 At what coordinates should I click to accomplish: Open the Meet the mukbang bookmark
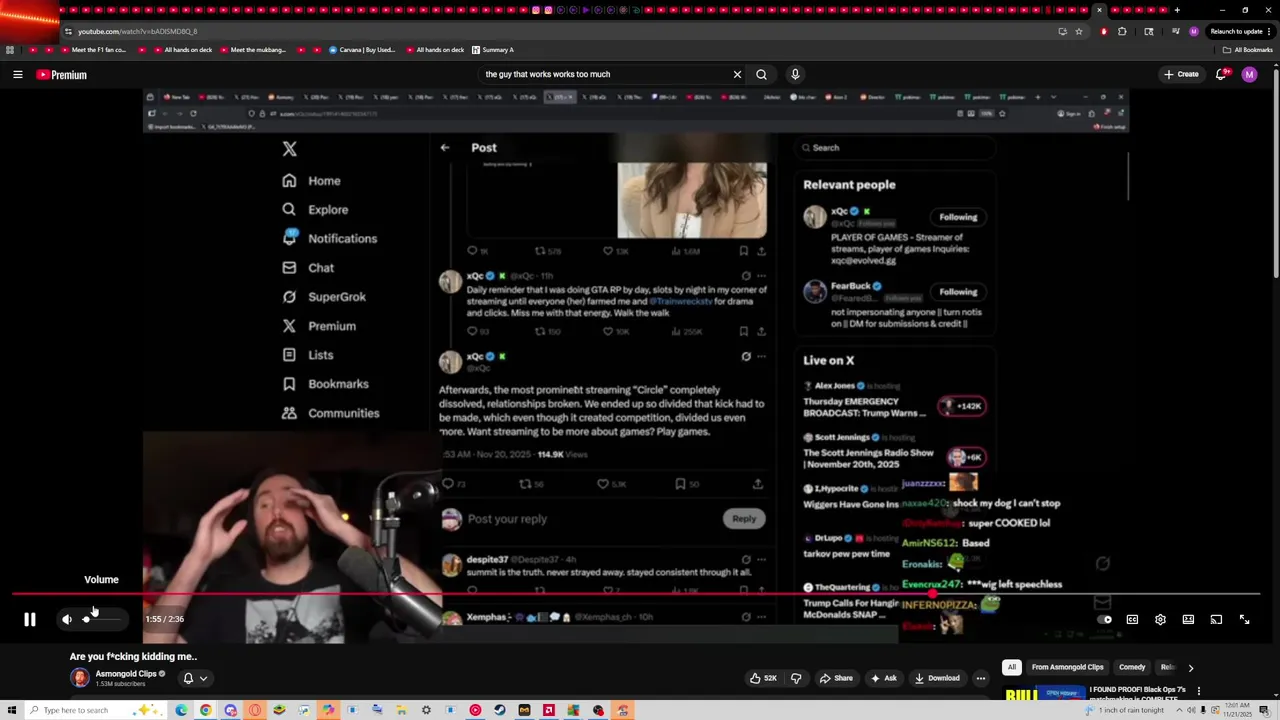(x=251, y=50)
